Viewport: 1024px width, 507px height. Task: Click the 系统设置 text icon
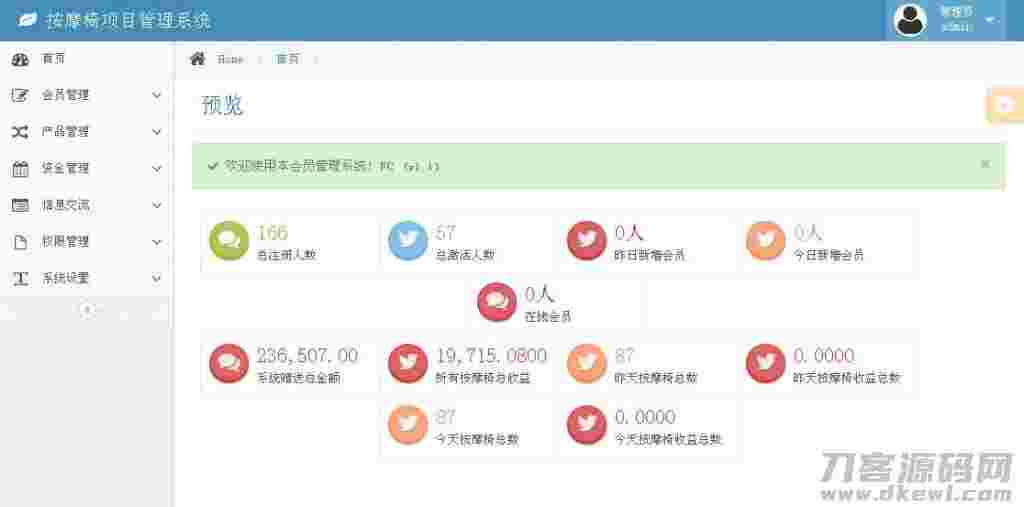click(x=20, y=278)
